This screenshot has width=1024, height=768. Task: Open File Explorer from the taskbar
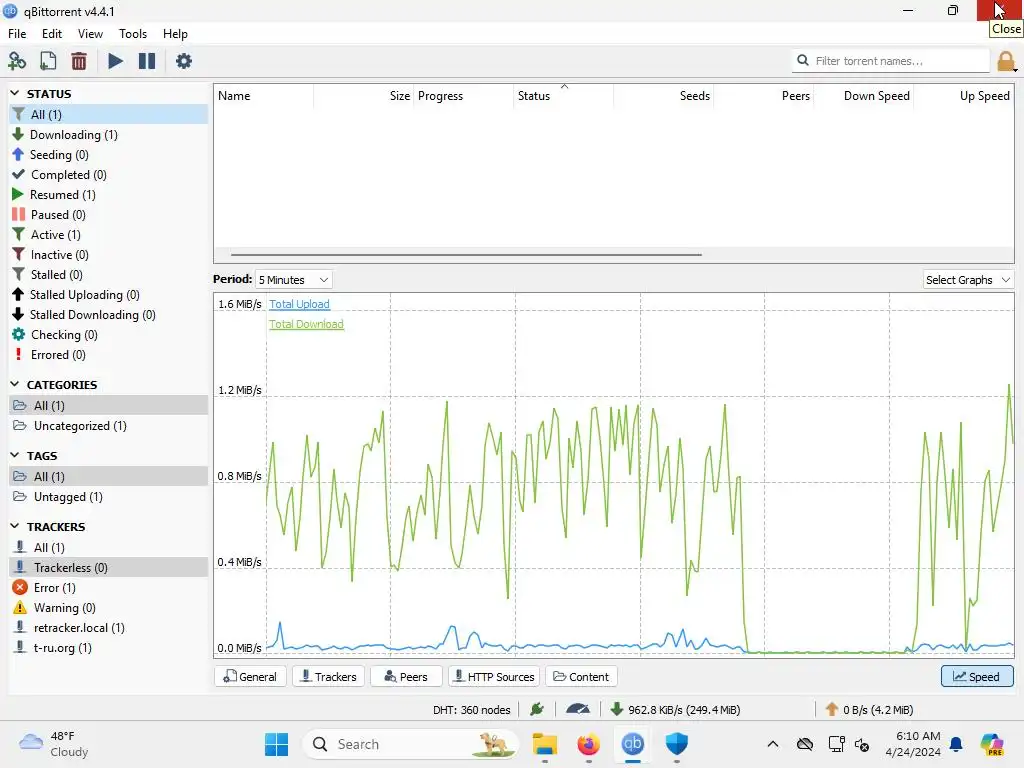click(x=544, y=744)
